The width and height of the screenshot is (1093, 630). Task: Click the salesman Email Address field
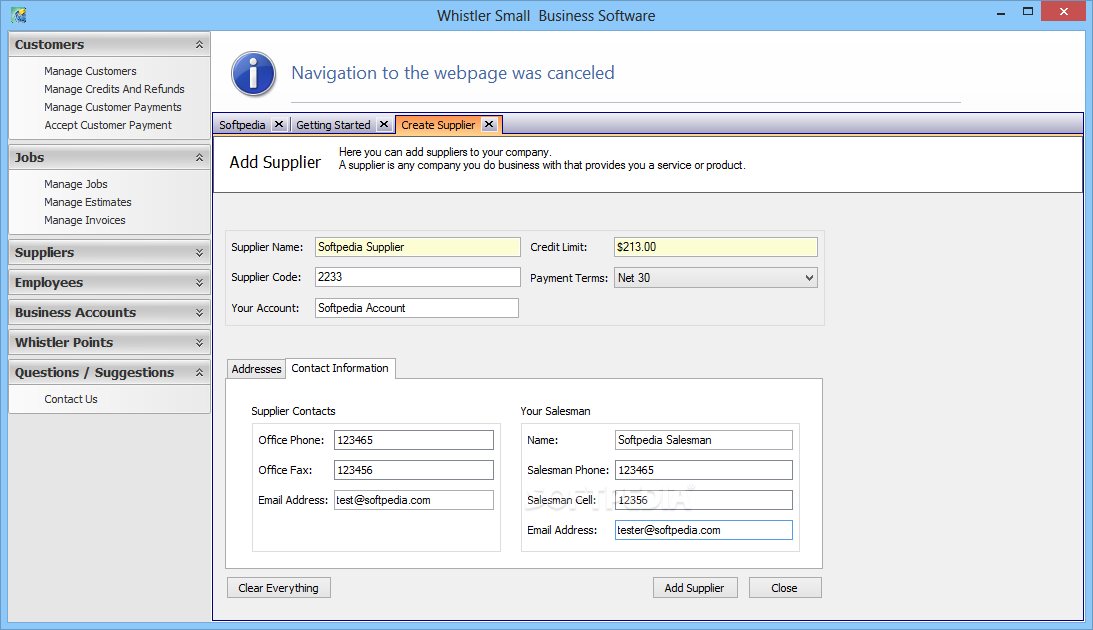pyautogui.click(x=704, y=530)
